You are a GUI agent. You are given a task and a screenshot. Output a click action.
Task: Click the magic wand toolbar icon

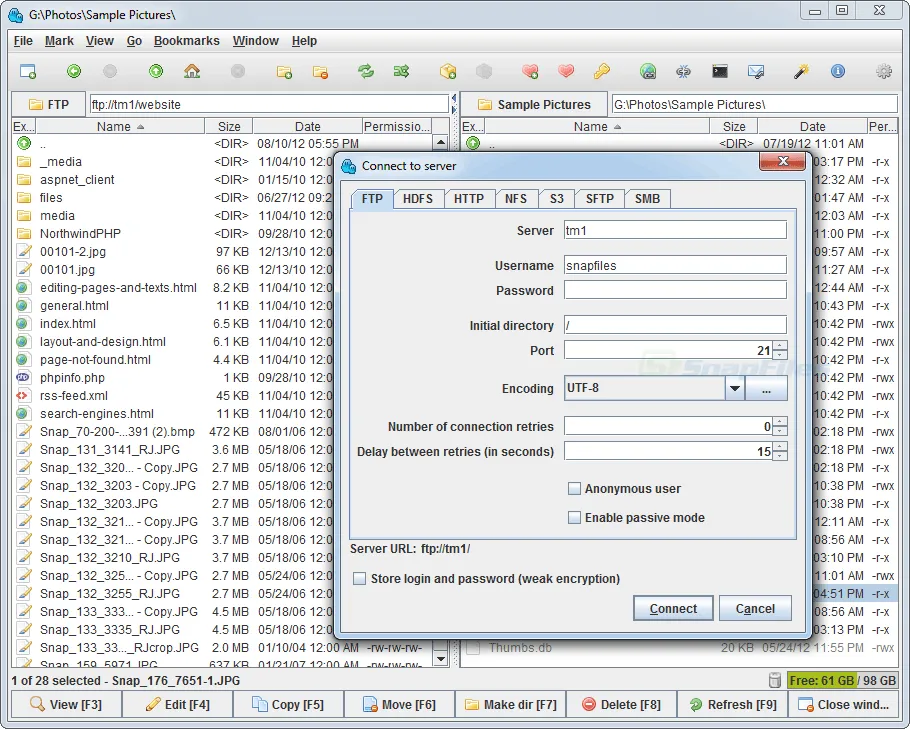click(x=802, y=71)
